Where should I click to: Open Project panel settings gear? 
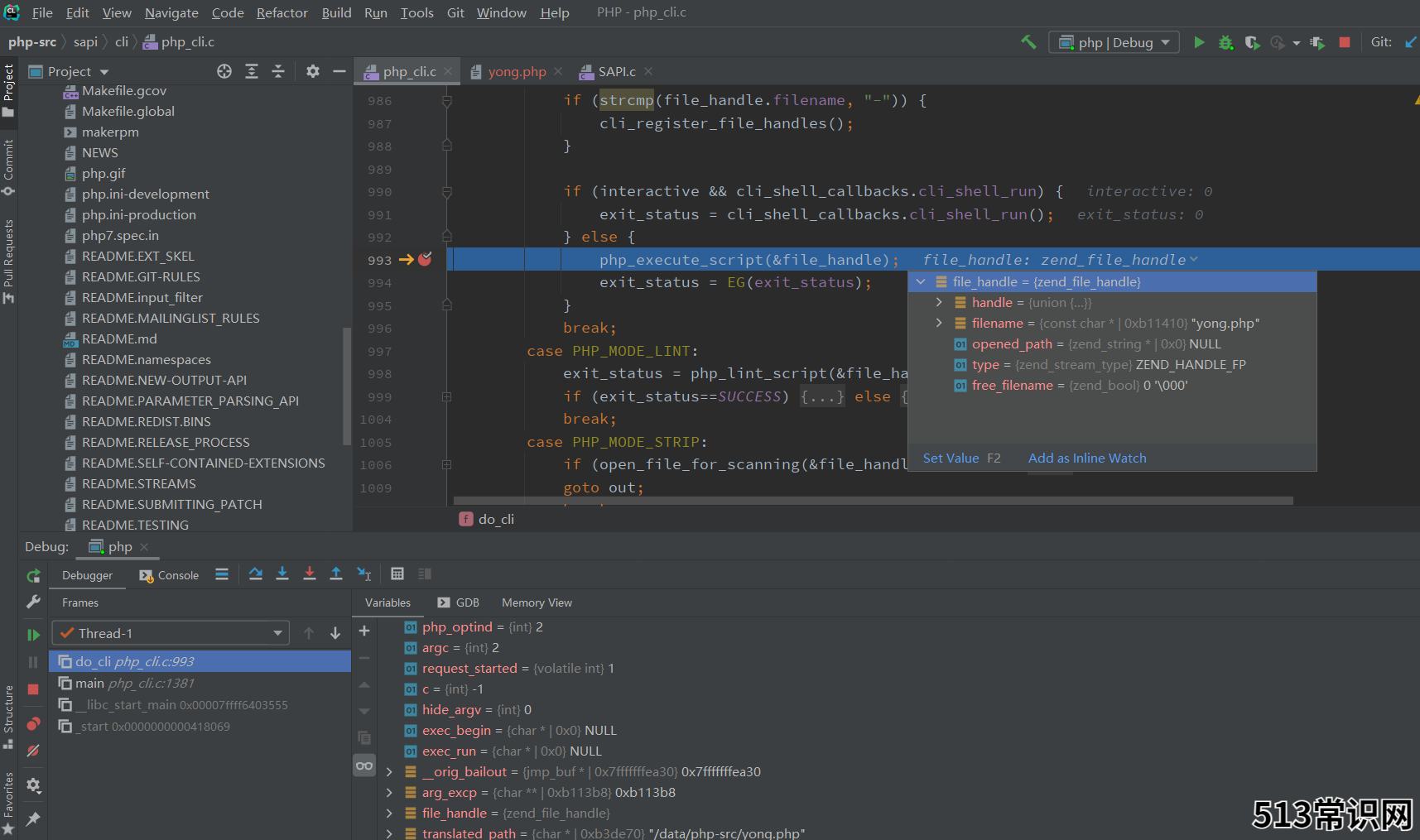point(312,71)
